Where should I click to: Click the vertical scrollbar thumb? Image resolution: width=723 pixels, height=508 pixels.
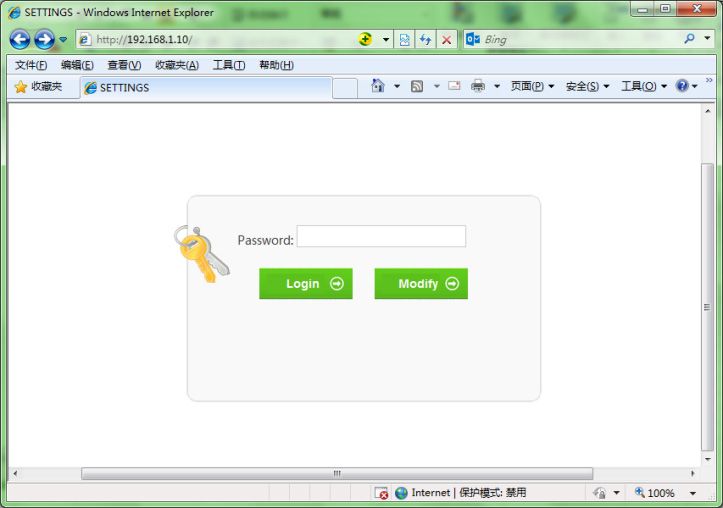coord(707,307)
